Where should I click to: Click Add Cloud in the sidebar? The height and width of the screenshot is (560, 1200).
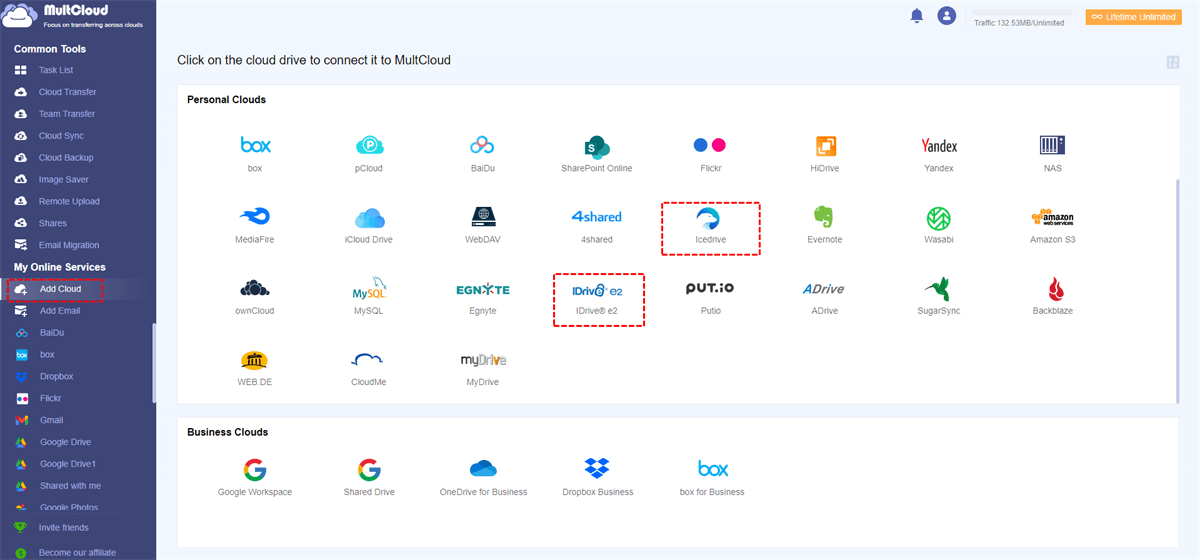click(60, 289)
